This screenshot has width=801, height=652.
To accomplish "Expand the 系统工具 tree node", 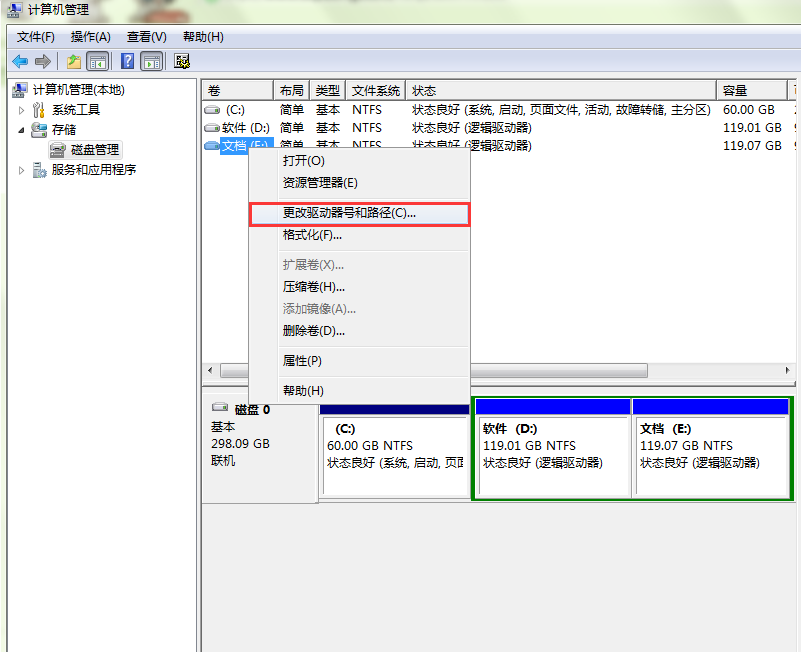I will [22, 110].
